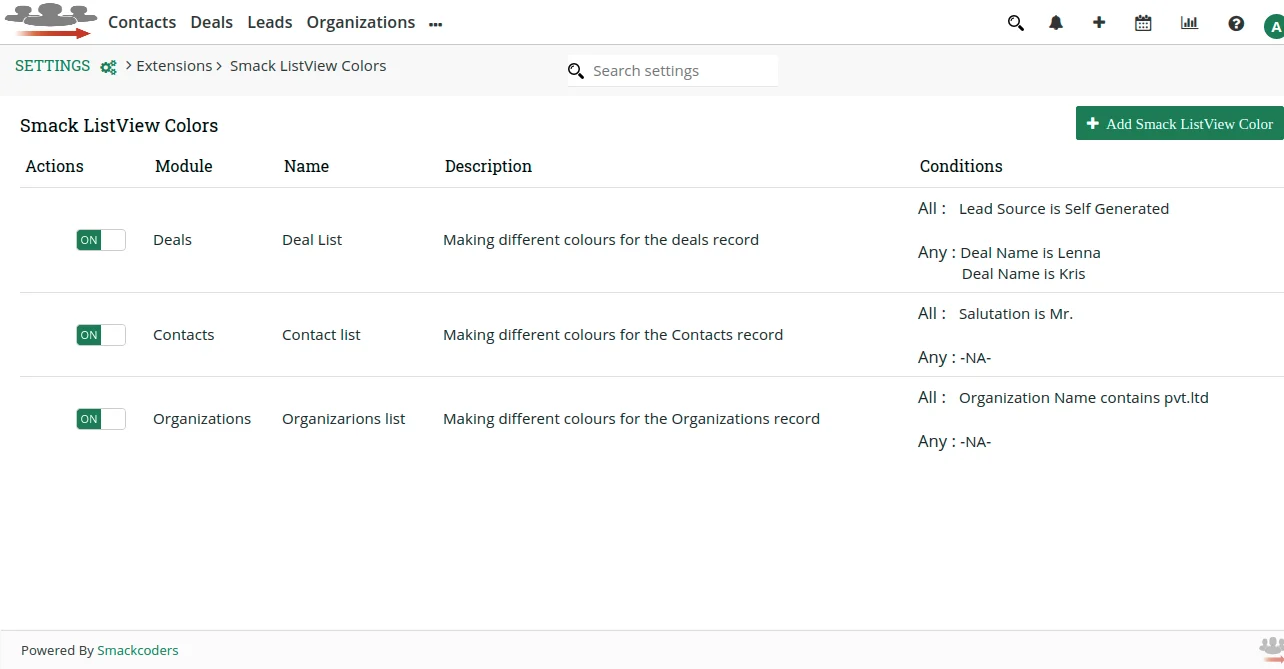Open the Leads module
This screenshot has width=1284, height=669.
[269, 22]
